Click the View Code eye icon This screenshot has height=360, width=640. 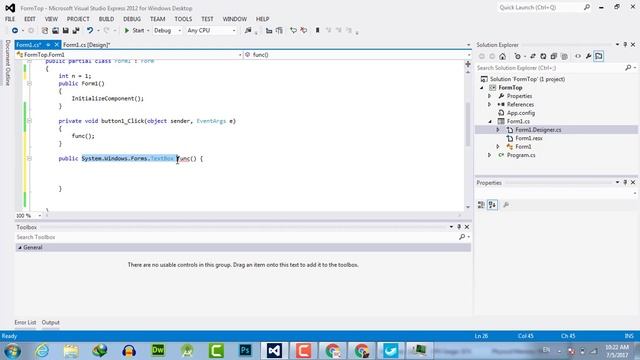pyautogui.click(x=578, y=56)
